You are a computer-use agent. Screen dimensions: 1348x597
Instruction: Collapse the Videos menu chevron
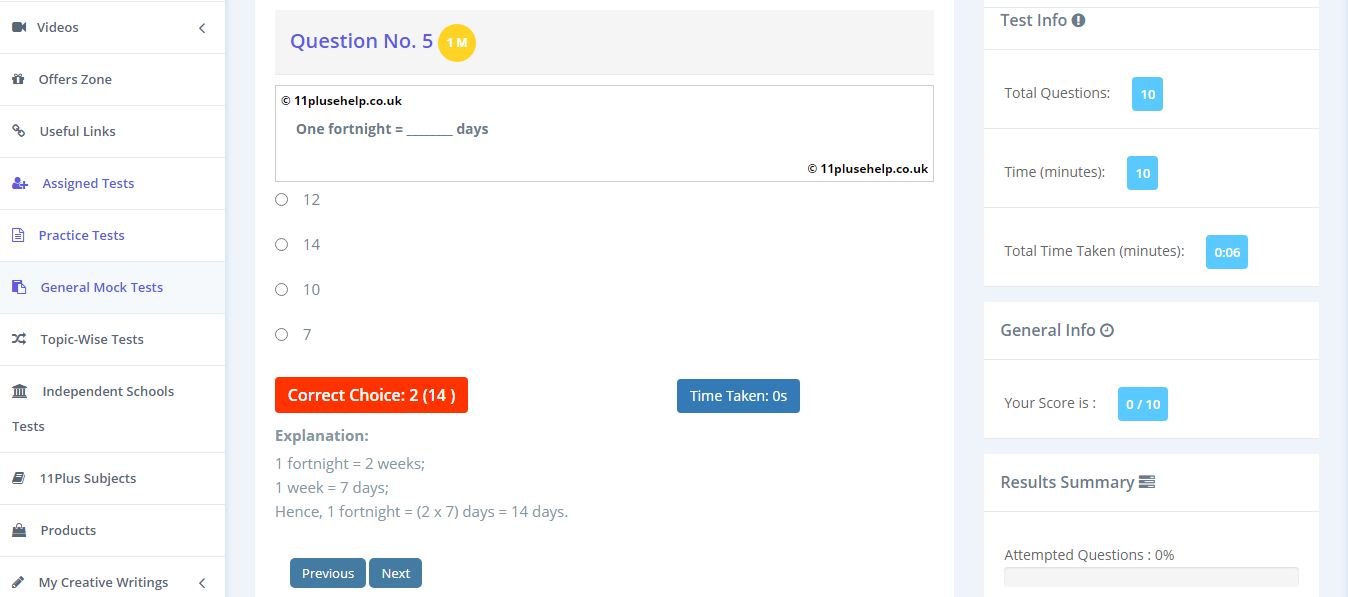pos(202,28)
